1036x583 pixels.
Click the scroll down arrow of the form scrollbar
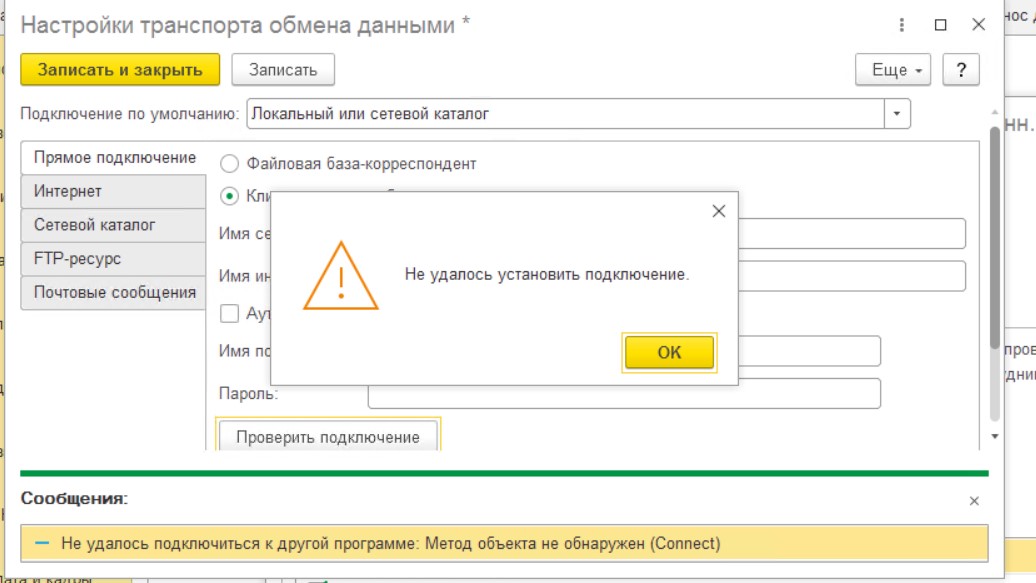[x=994, y=436]
